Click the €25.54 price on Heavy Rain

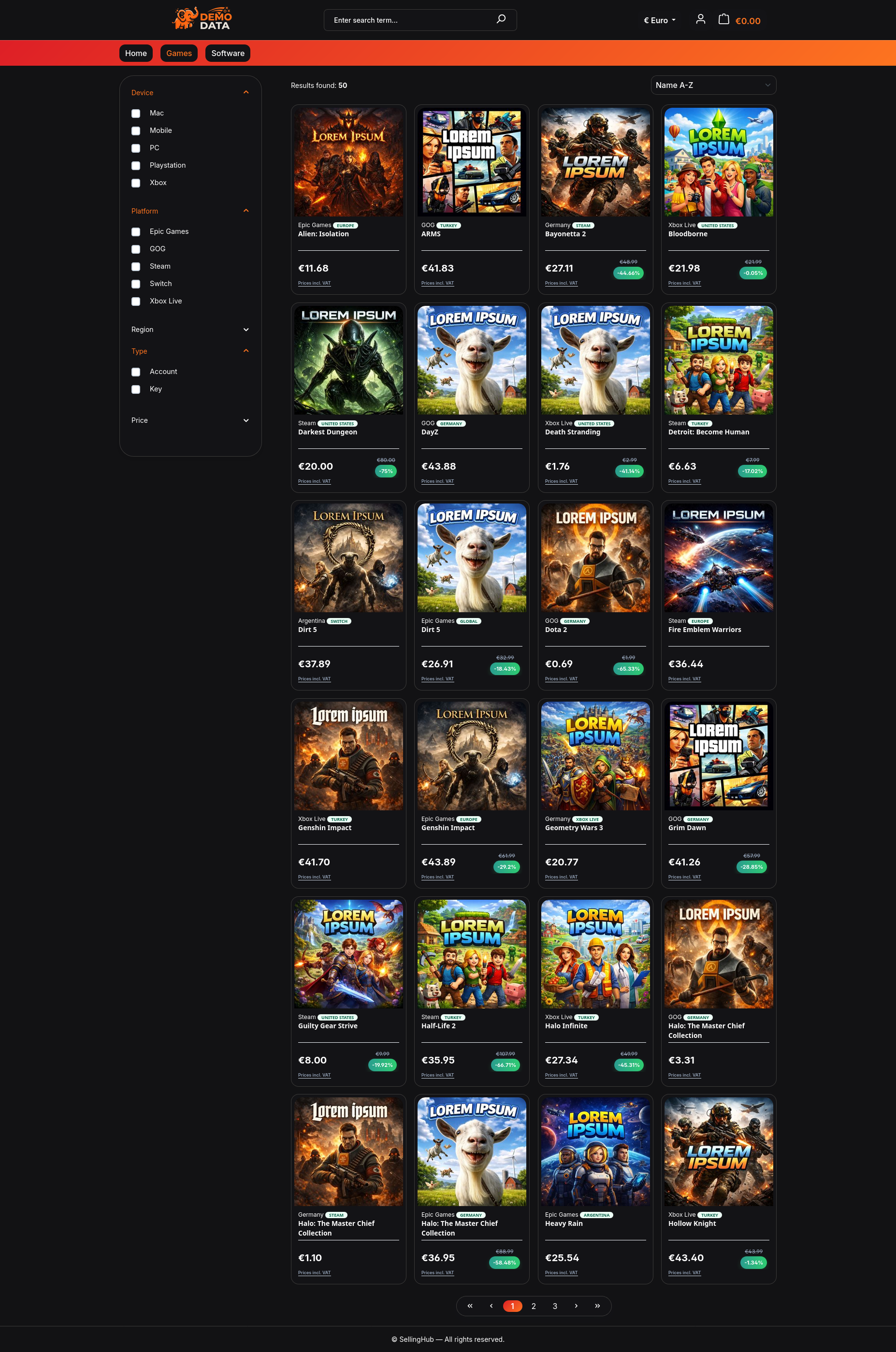tap(562, 1258)
